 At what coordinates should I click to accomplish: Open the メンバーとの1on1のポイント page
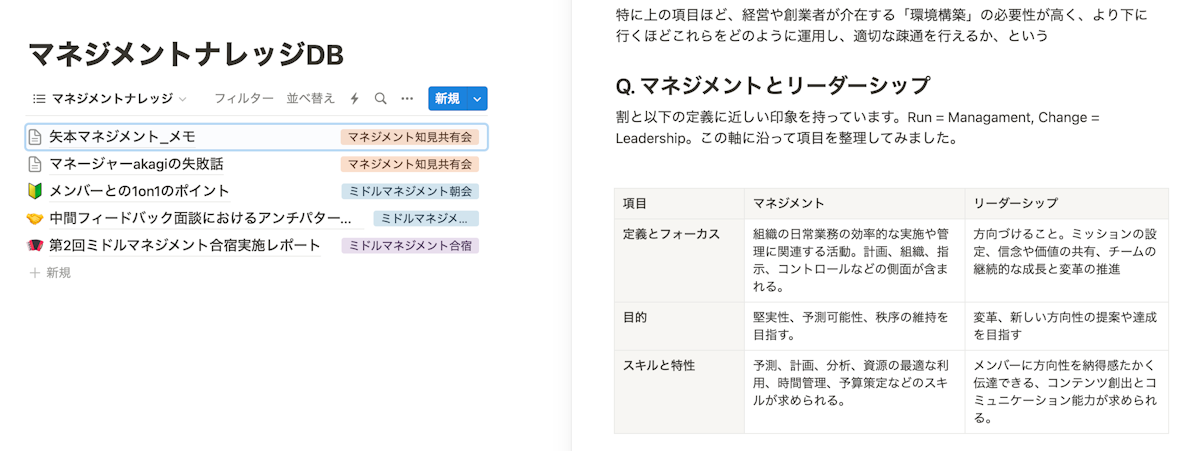pos(139,191)
